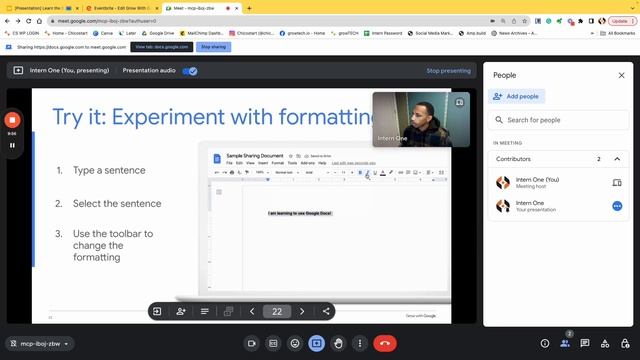Click View tab: docs.google.com button
Image resolution: width=640 pixels, height=360 pixels.
point(162,47)
